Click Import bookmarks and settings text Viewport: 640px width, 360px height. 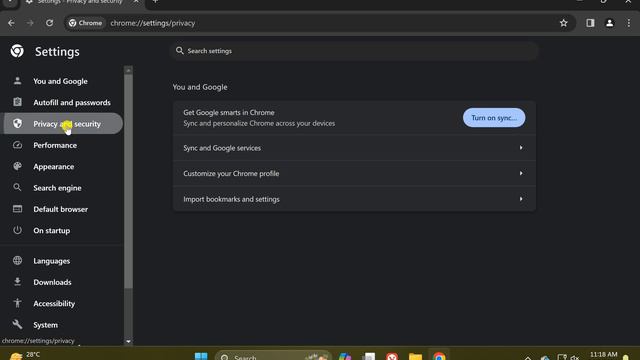(x=231, y=199)
